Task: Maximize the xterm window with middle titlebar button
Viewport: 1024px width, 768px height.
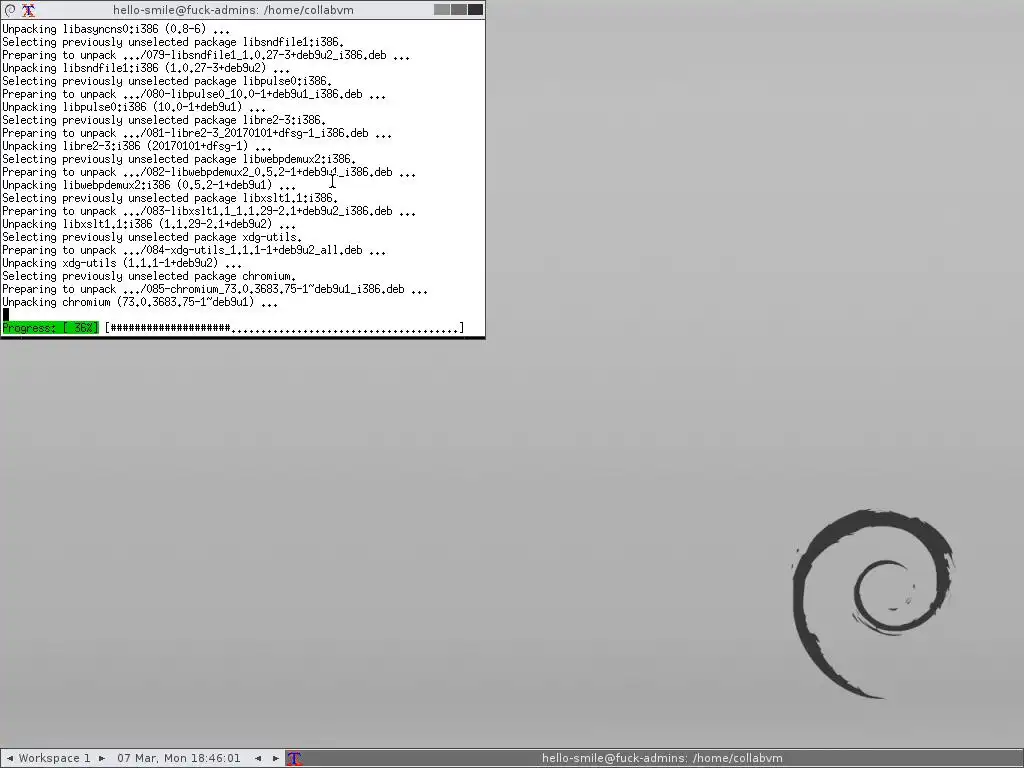Action: 458,10
